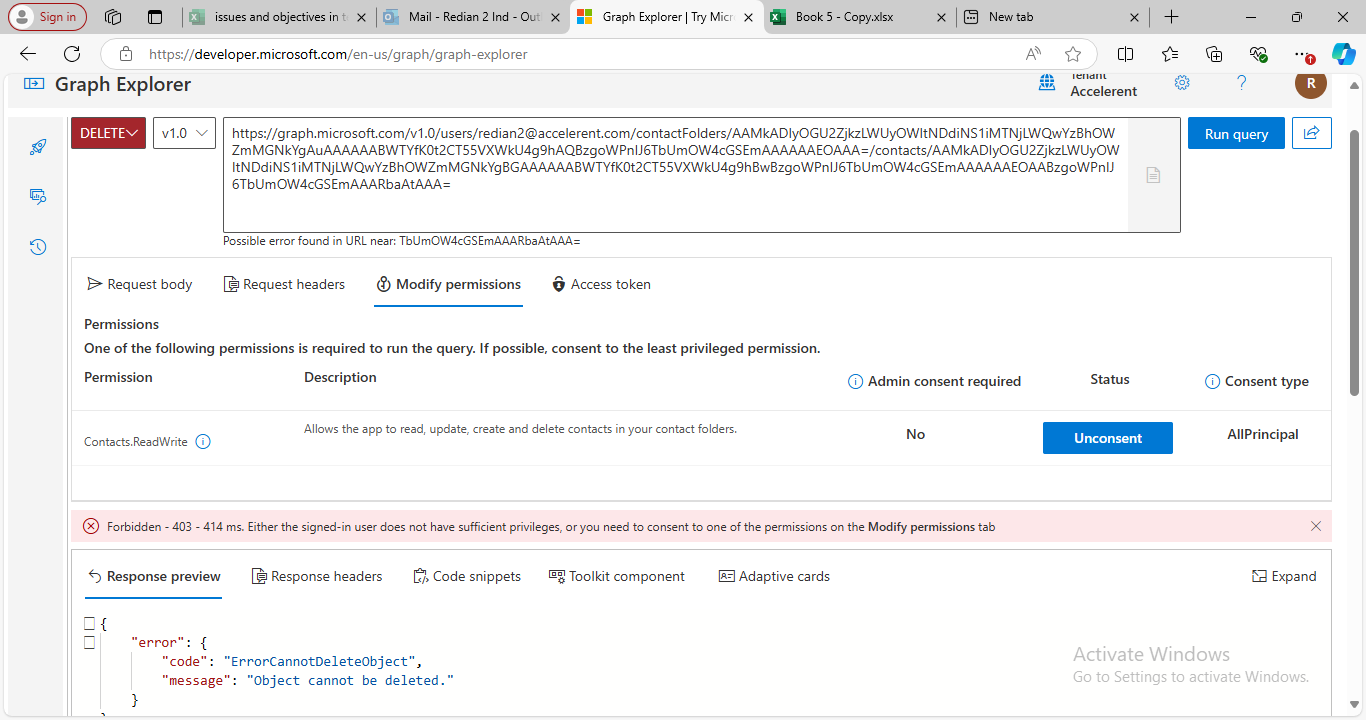Viewport: 1366px width, 720px height.
Task: Open the Access token tab
Action: click(601, 284)
